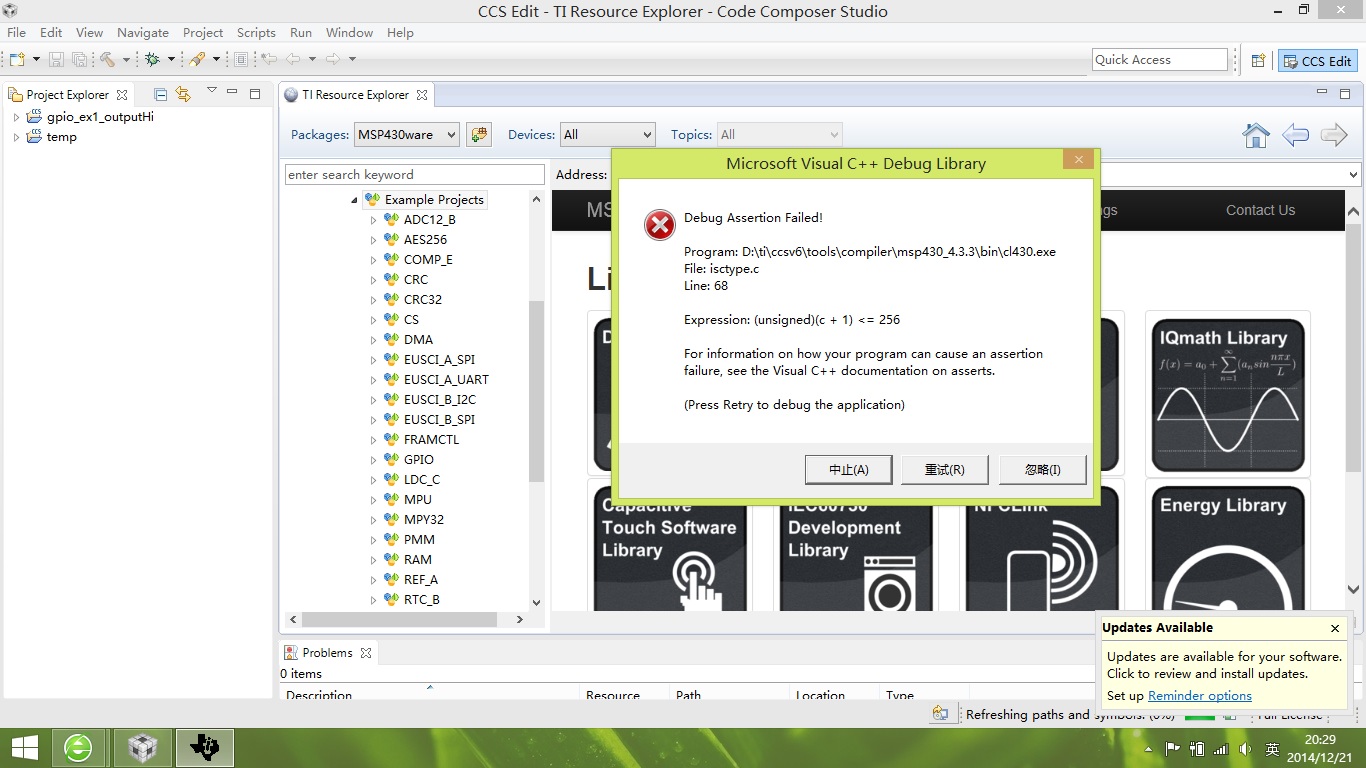This screenshot has width=1366, height=768.
Task: Click 忽略(I) Ignore in assertion dialog
Action: click(x=1043, y=470)
